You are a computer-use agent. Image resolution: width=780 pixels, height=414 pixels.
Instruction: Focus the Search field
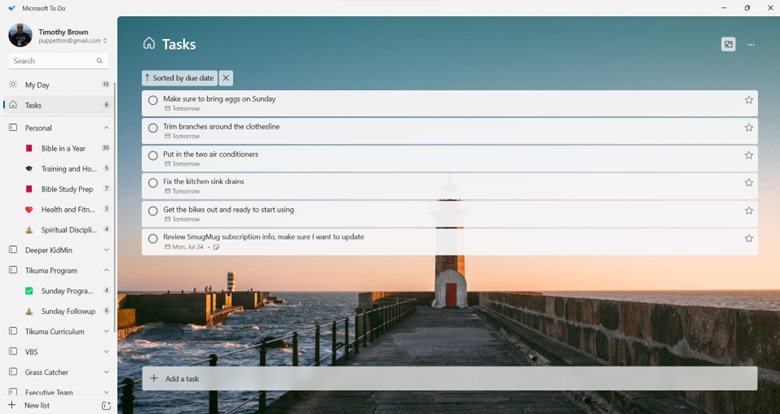58,61
